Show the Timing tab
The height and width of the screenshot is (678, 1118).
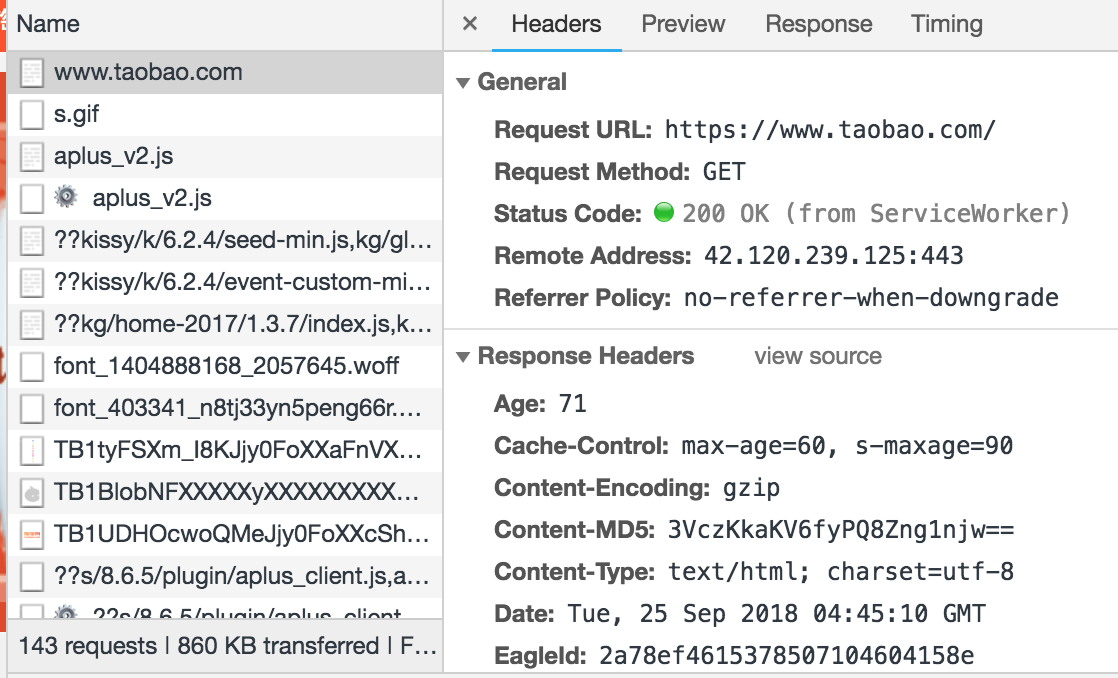click(946, 24)
